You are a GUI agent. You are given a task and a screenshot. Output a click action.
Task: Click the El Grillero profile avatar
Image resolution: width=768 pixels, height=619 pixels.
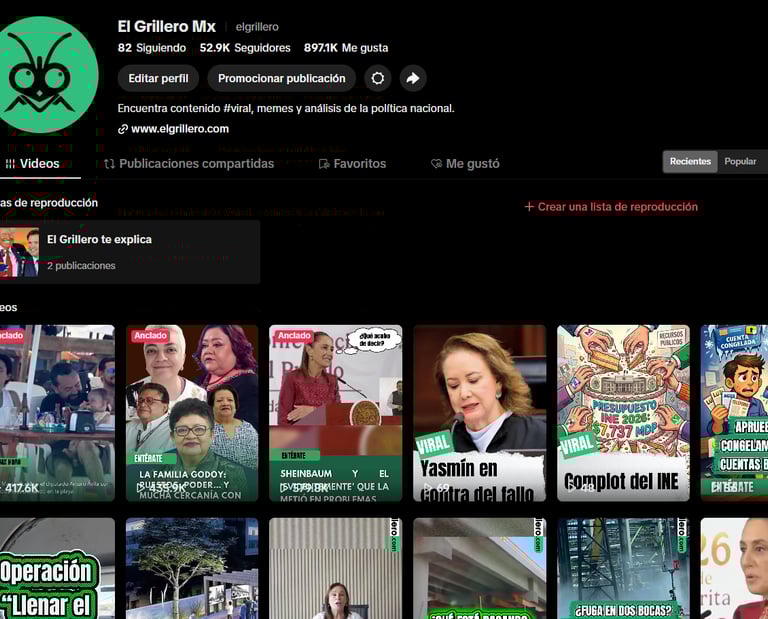[43, 75]
